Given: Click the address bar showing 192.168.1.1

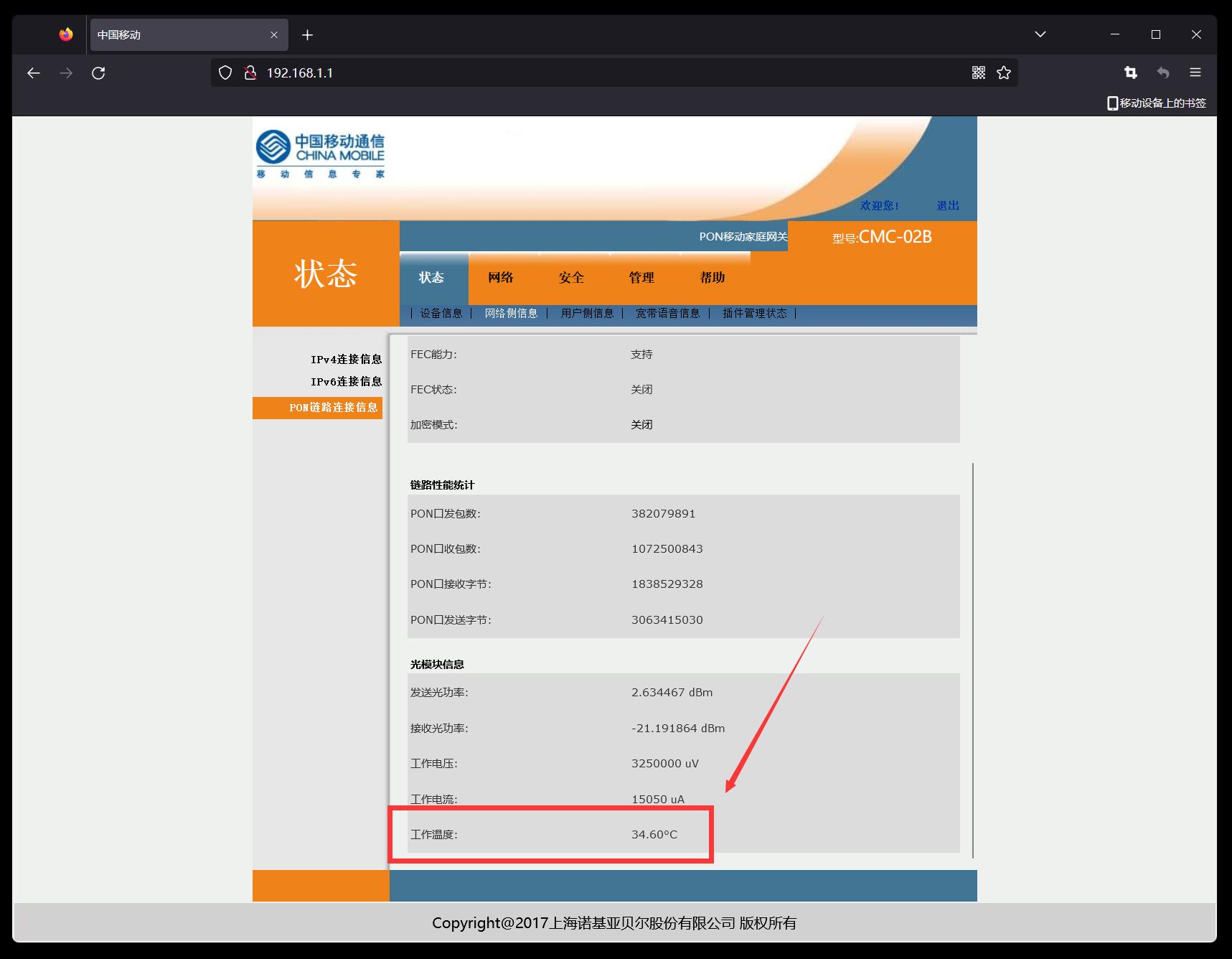Looking at the screenshot, I should coord(574,72).
